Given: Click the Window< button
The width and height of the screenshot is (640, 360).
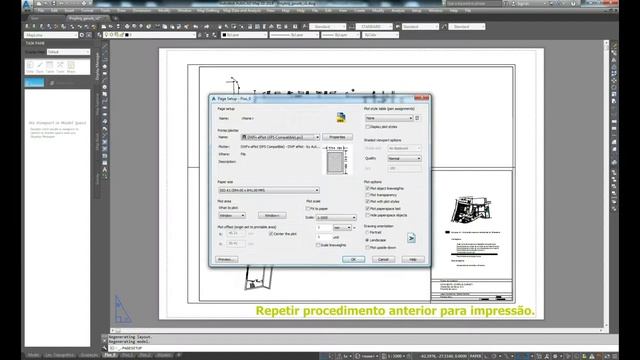Looking at the screenshot, I should point(272,216).
